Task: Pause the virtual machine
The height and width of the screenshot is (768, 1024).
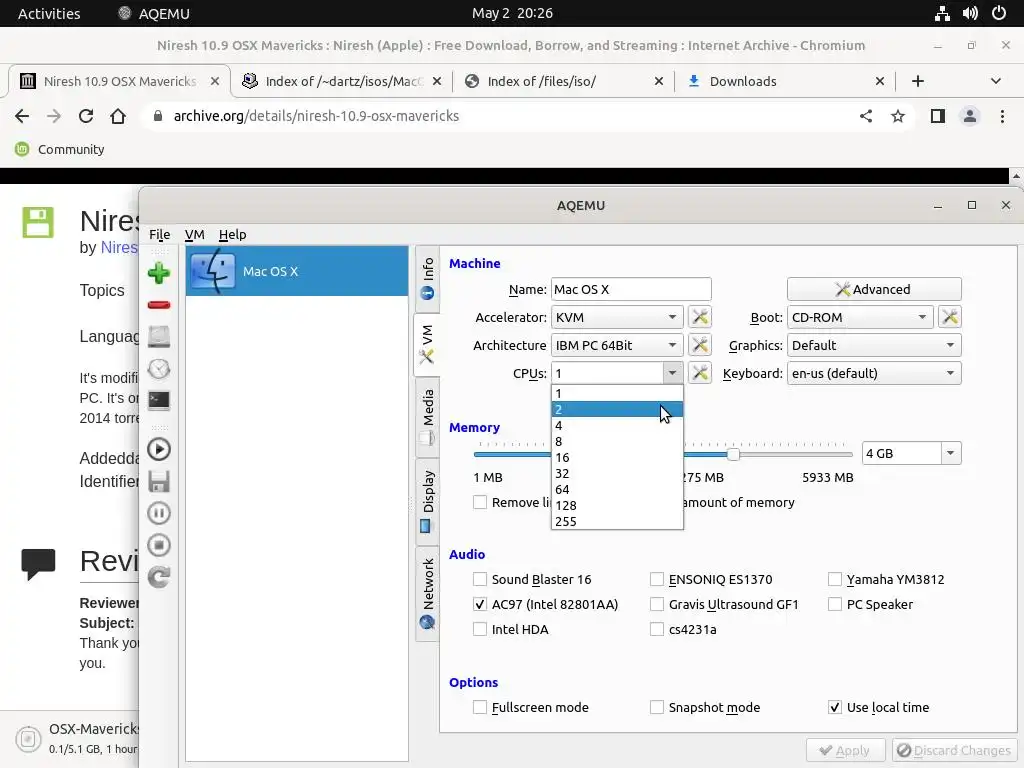Action: 159,513
